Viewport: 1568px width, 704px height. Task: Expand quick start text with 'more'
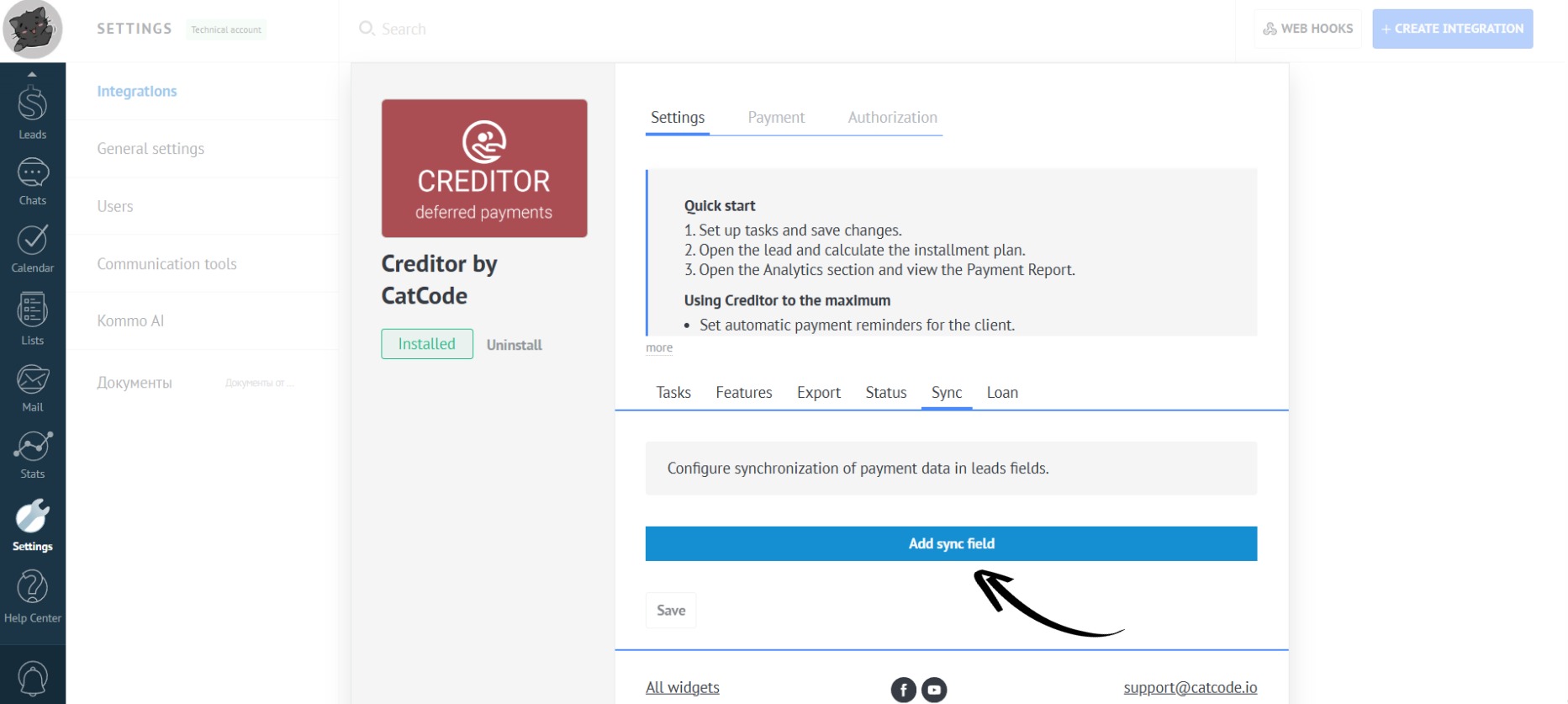(659, 347)
